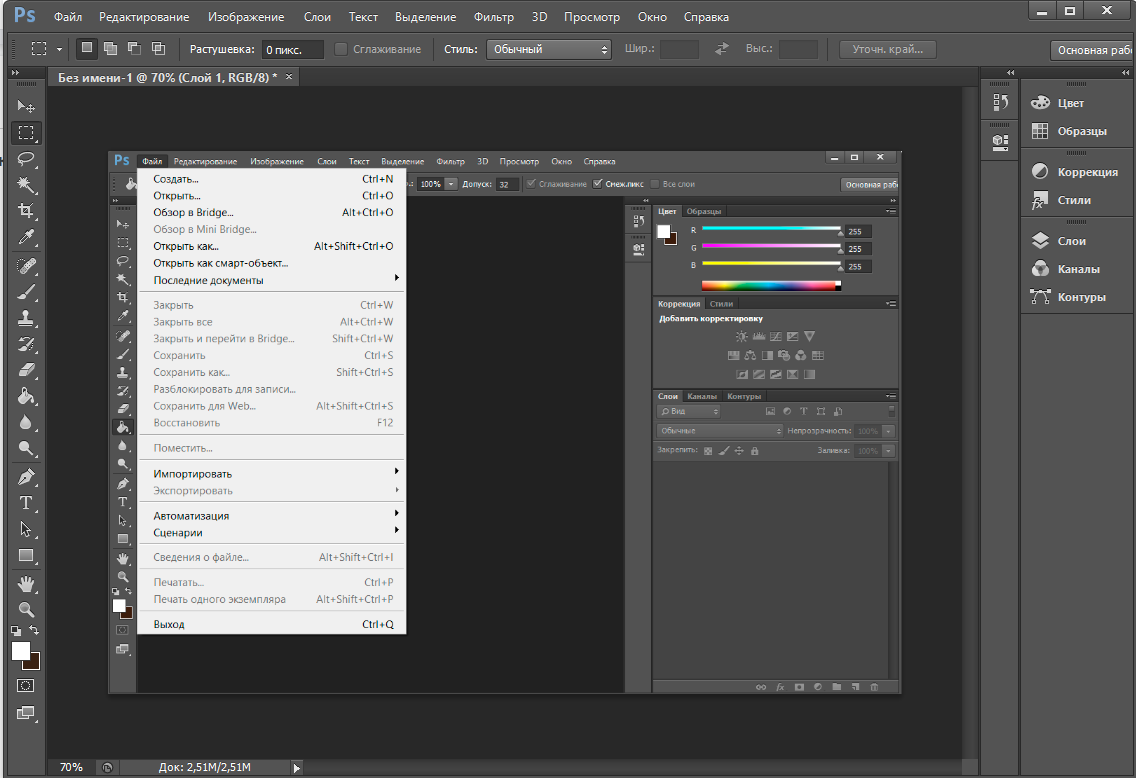Select the Clone Stamp tool in main toolbar
The height and width of the screenshot is (778, 1136).
click(x=25, y=318)
